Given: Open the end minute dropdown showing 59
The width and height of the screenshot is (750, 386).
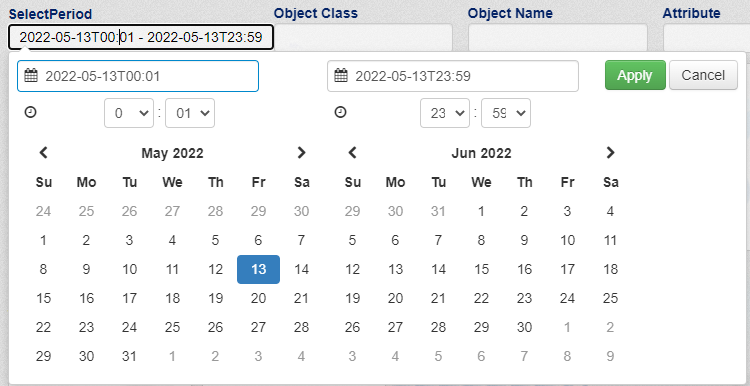Looking at the screenshot, I should pyautogui.click(x=506, y=113).
